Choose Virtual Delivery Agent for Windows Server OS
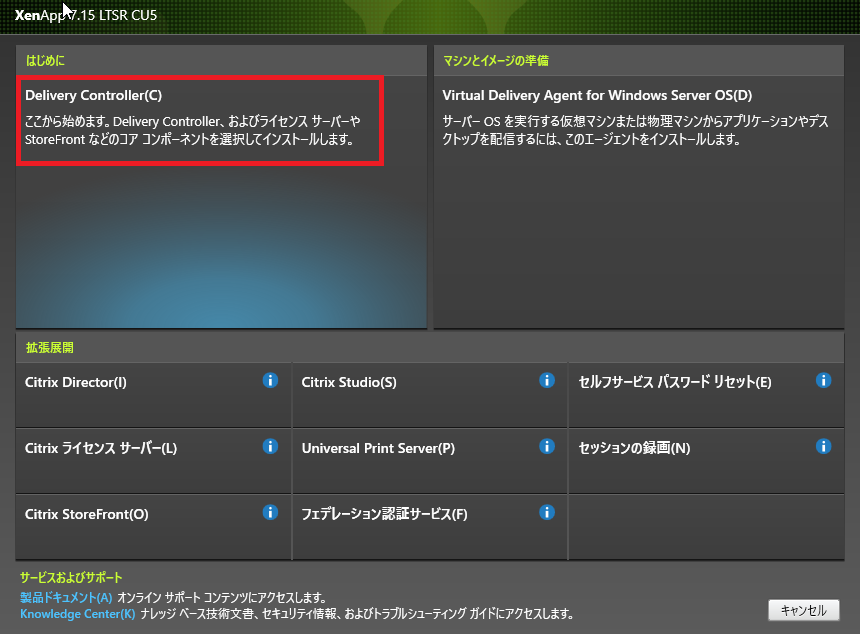Screen dimensions: 860x634 [x=597, y=96]
